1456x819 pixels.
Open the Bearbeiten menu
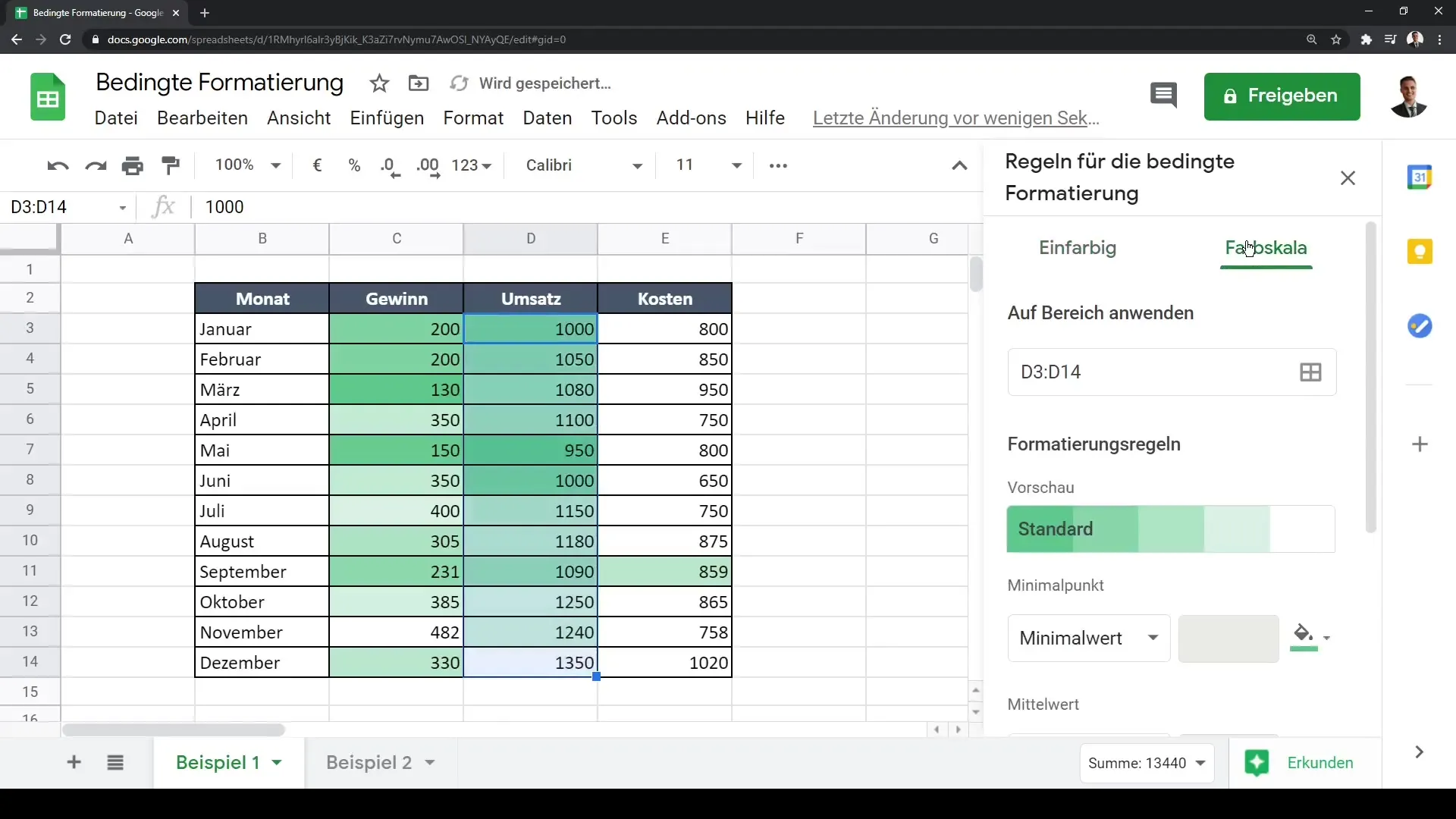[x=202, y=118]
